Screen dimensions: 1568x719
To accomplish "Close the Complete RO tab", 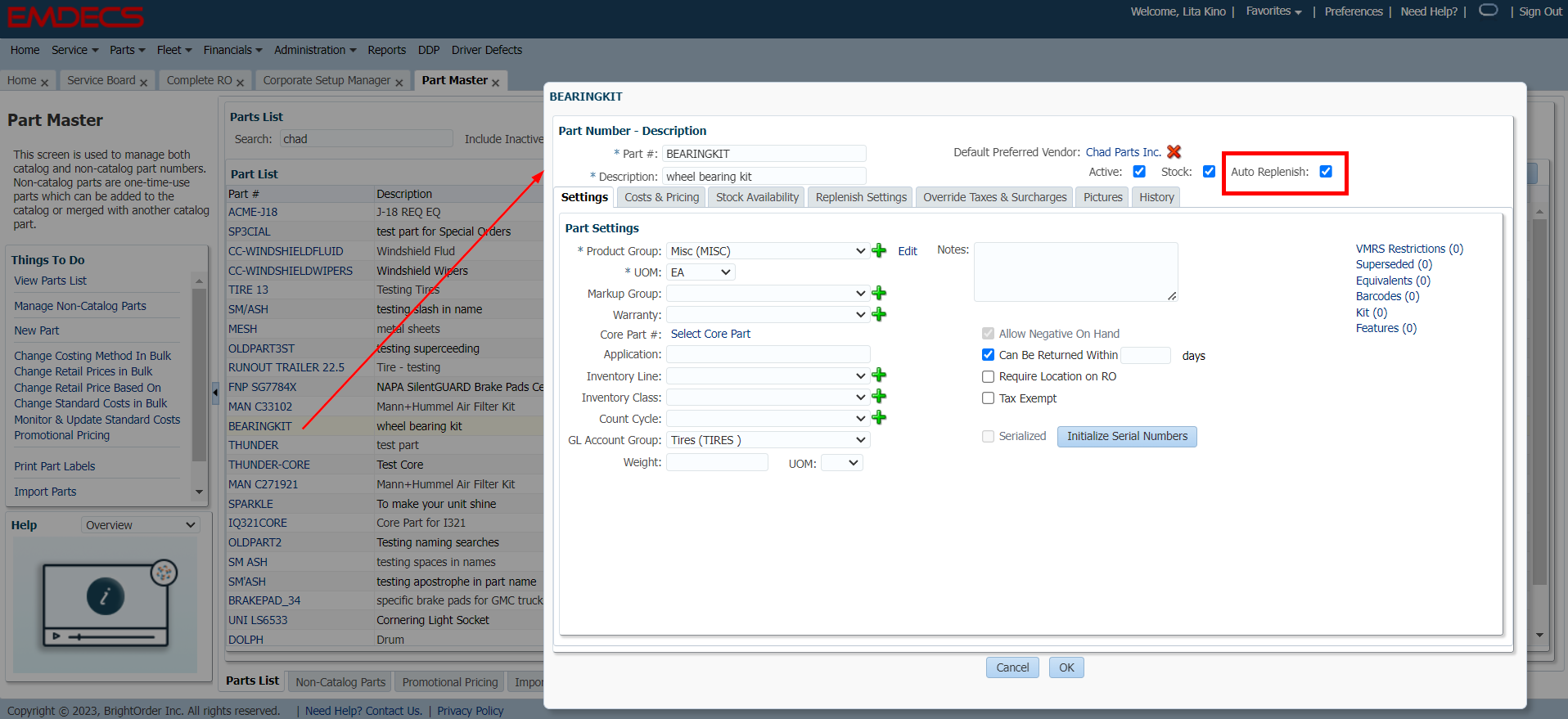I will coord(240,83).
